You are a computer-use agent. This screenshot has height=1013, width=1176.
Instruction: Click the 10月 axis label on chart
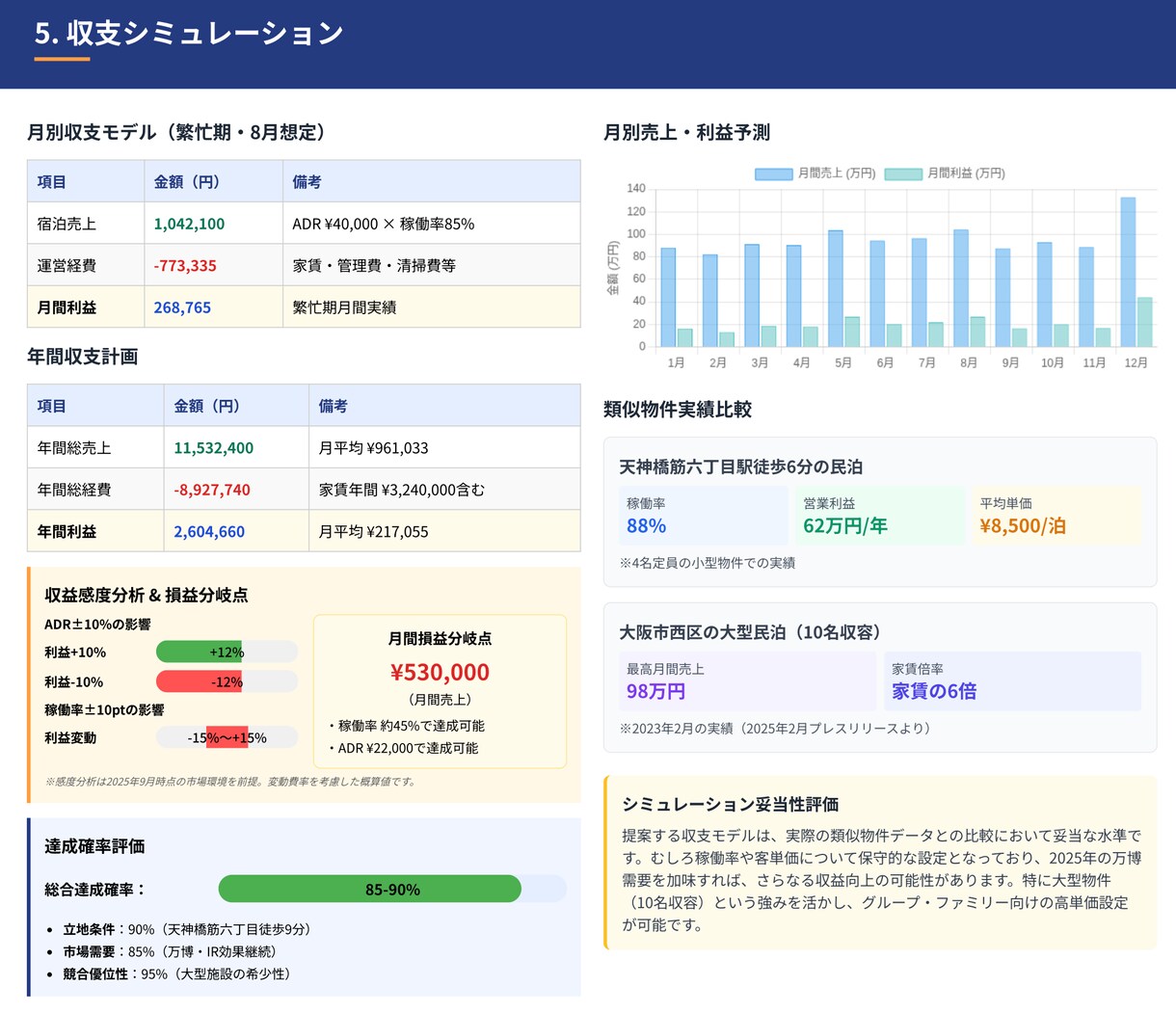tap(1053, 362)
